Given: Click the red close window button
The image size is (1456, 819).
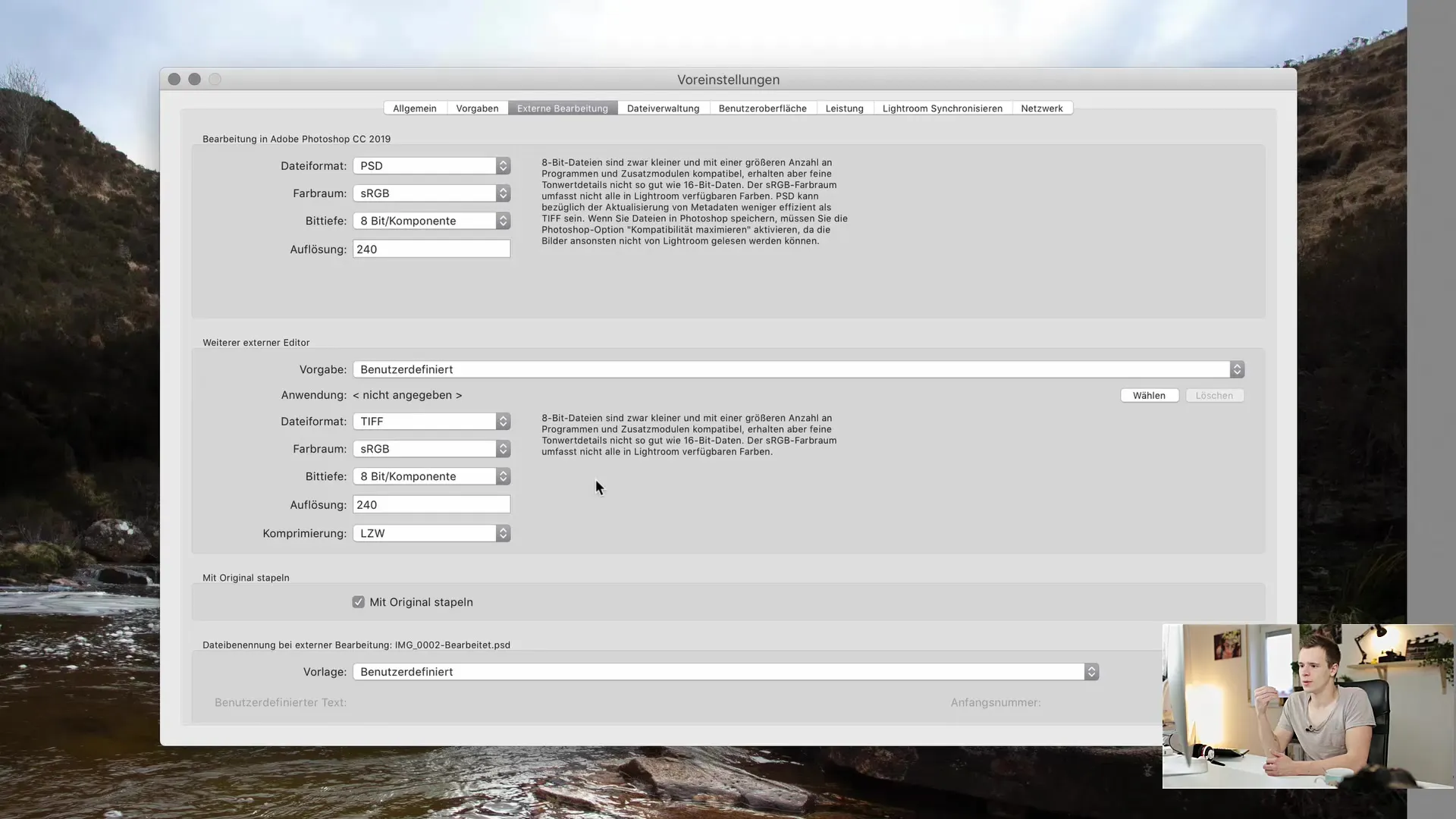Looking at the screenshot, I should tap(174, 80).
